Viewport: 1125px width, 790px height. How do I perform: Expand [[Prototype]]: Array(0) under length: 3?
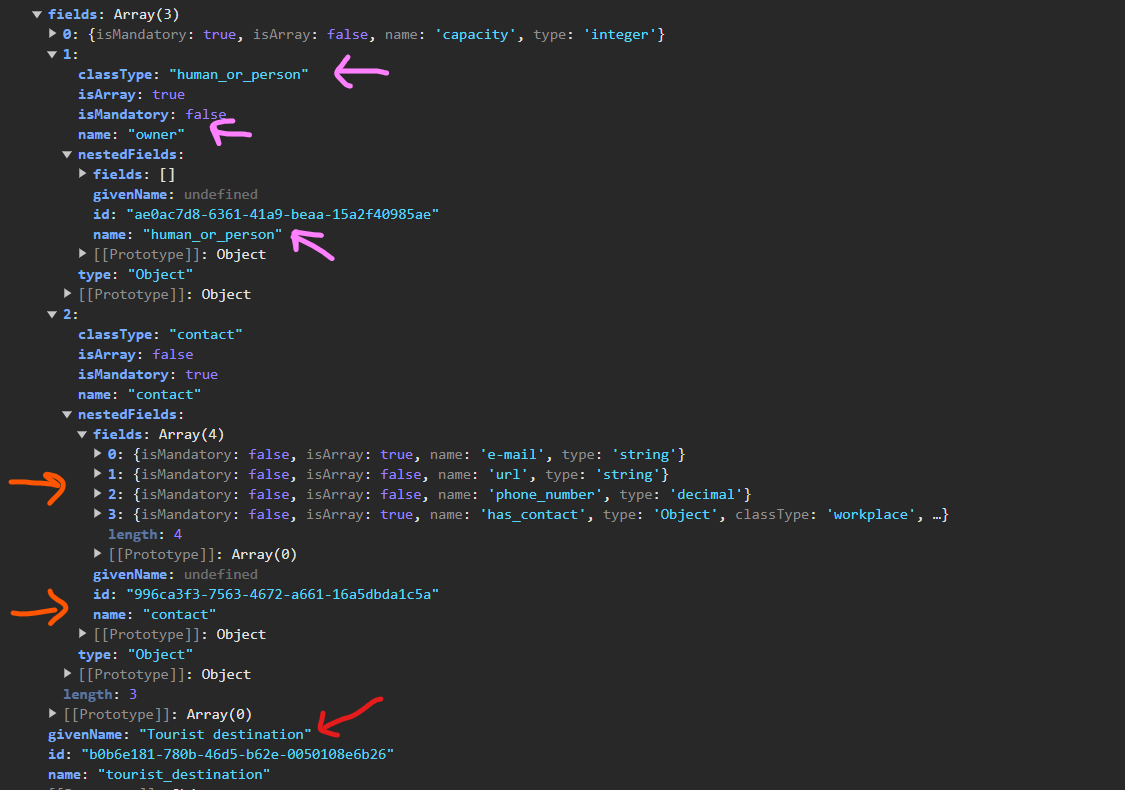tap(53, 715)
